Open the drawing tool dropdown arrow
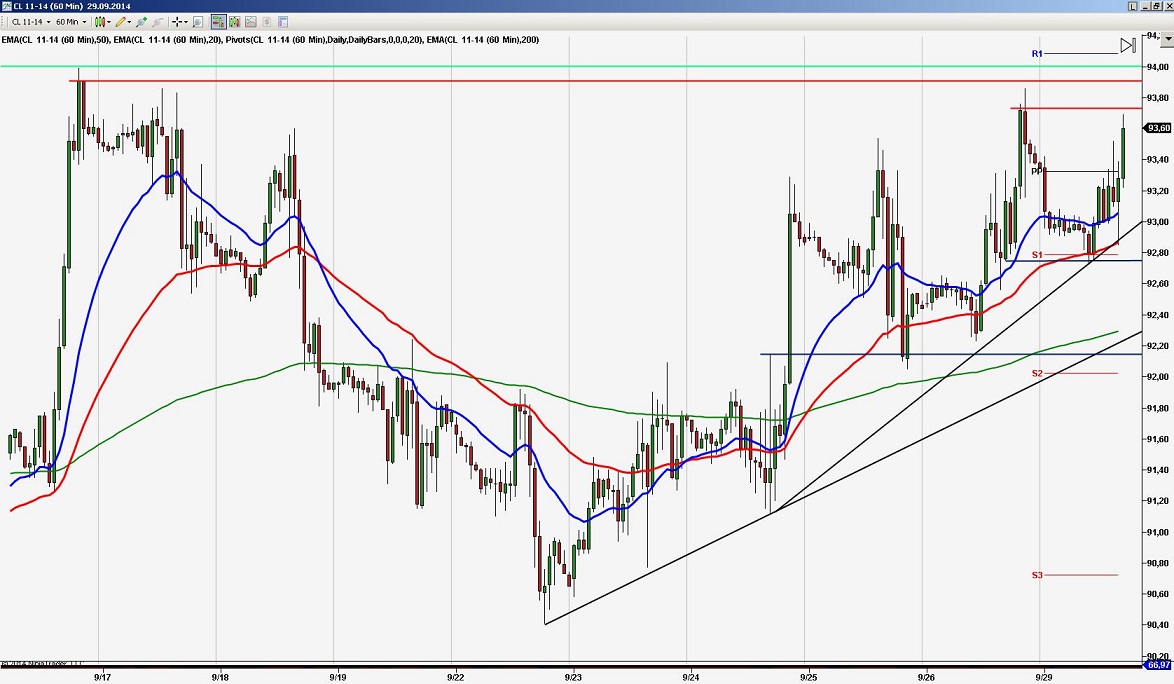The image size is (1174, 684). [x=129, y=22]
